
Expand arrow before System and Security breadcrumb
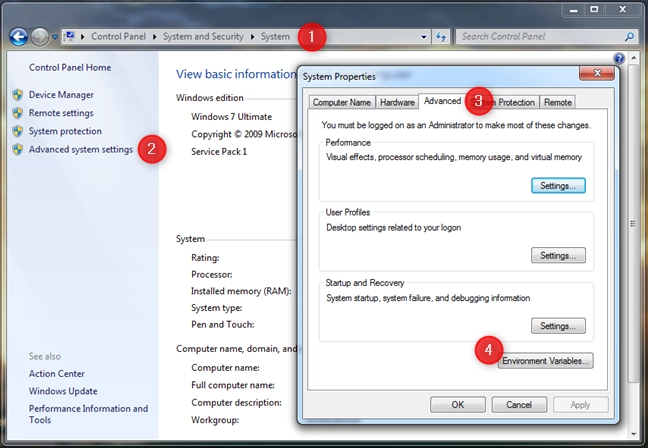coord(155,37)
